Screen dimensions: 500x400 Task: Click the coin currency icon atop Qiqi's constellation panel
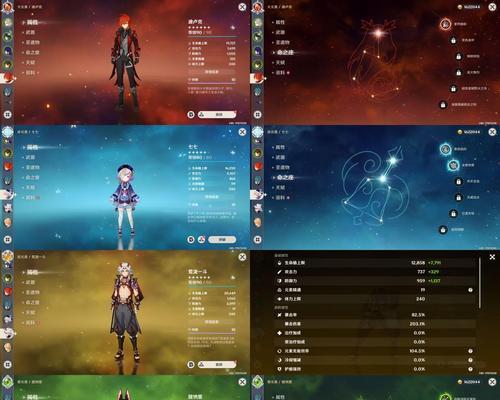[x=460, y=132]
